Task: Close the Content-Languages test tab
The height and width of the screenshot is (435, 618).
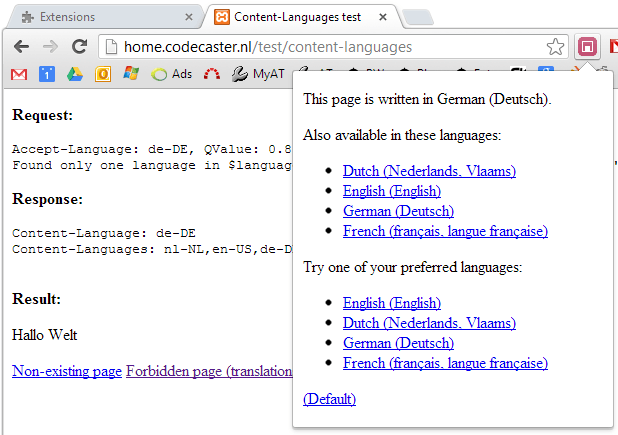Action: pyautogui.click(x=383, y=17)
